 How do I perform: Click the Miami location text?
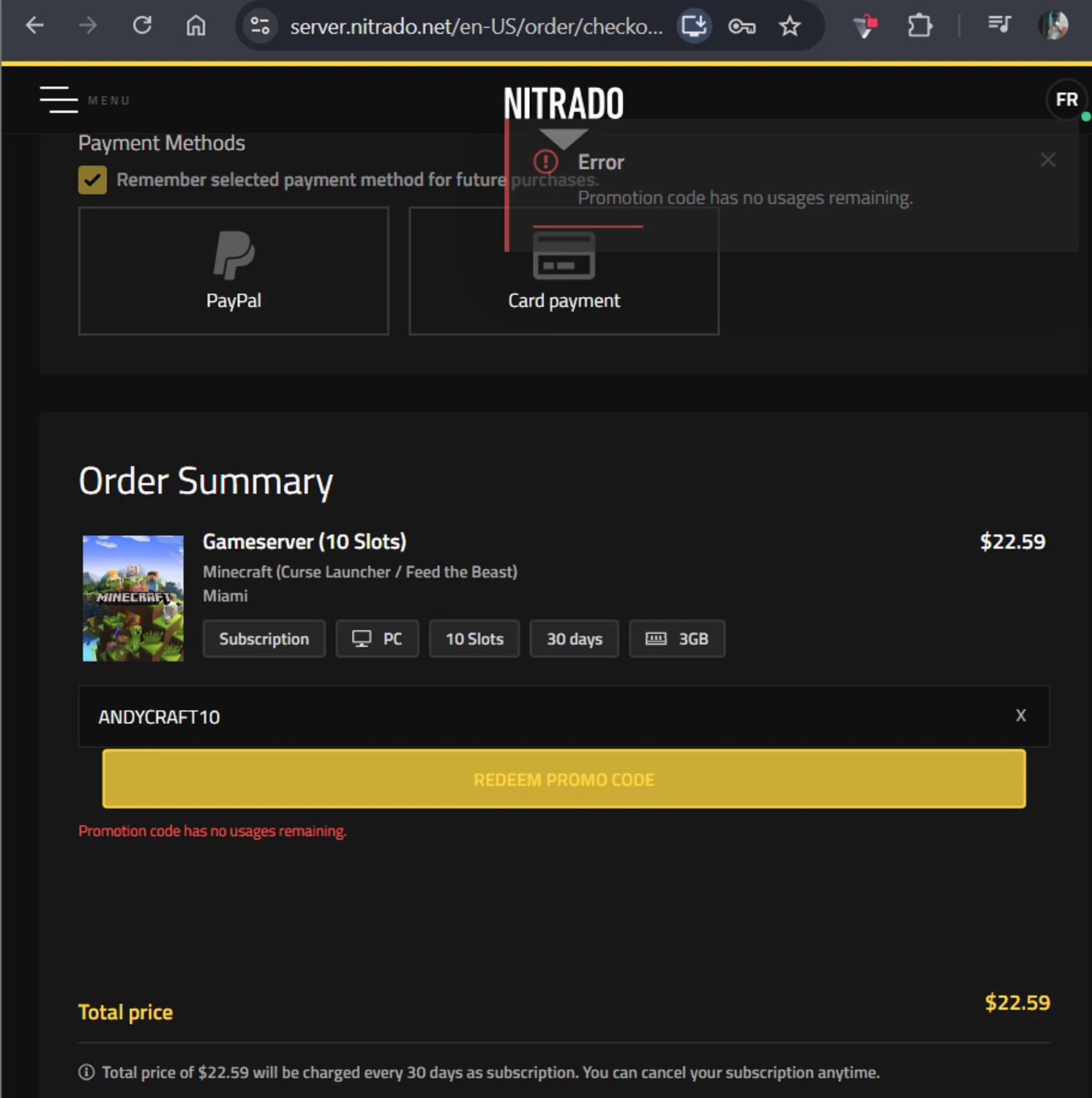coord(225,596)
